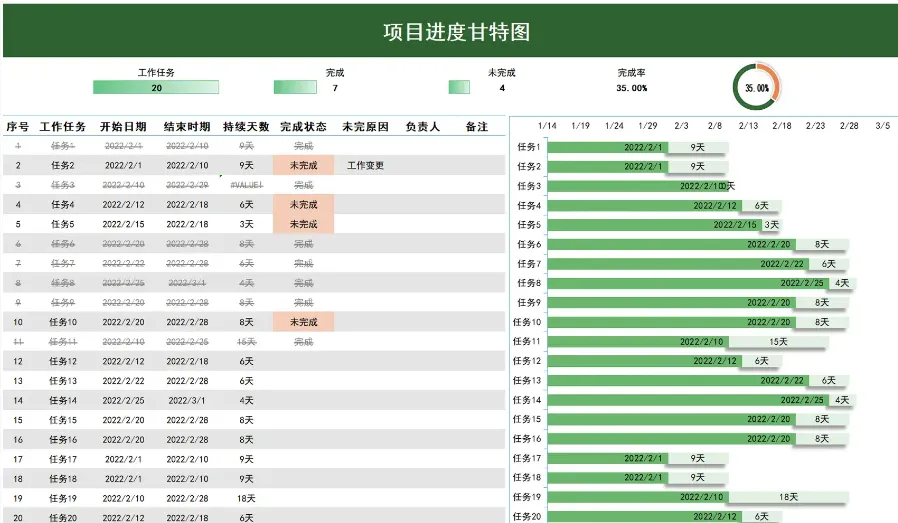Select the 未完成 status cell in 任务10 row
This screenshot has width=898, height=523.
coord(304,322)
